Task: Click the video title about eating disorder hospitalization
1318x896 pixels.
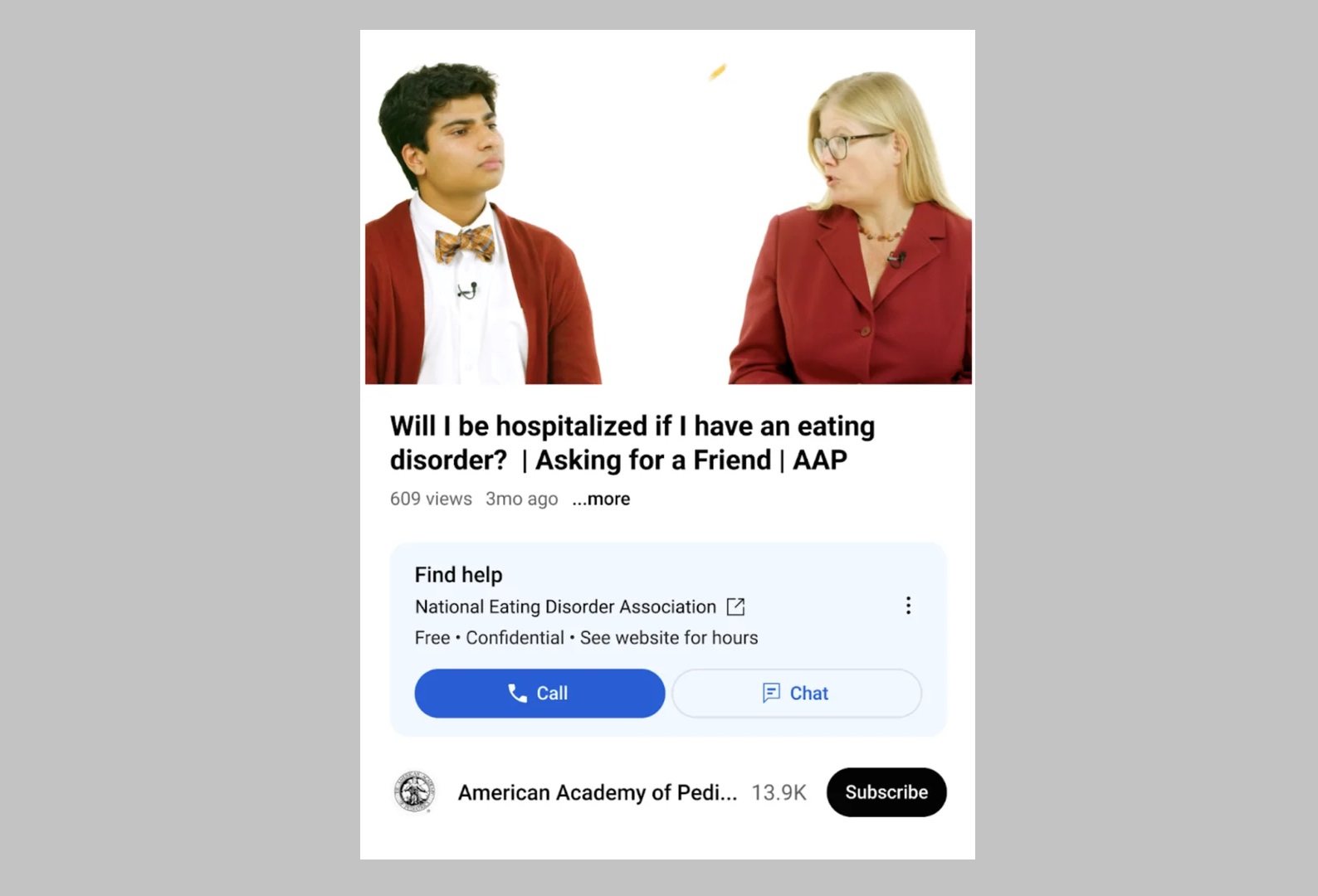Action: [632, 443]
